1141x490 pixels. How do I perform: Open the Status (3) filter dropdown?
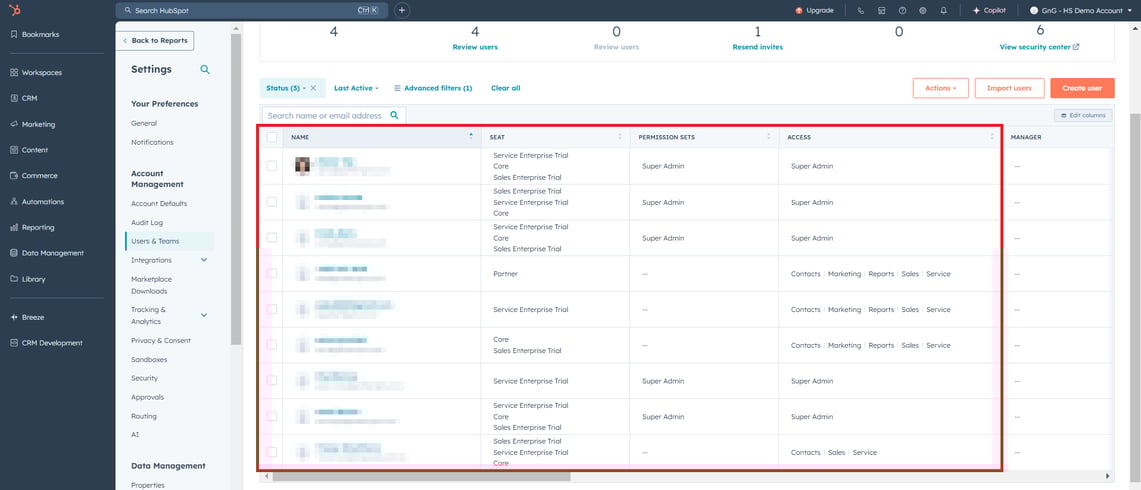point(286,88)
